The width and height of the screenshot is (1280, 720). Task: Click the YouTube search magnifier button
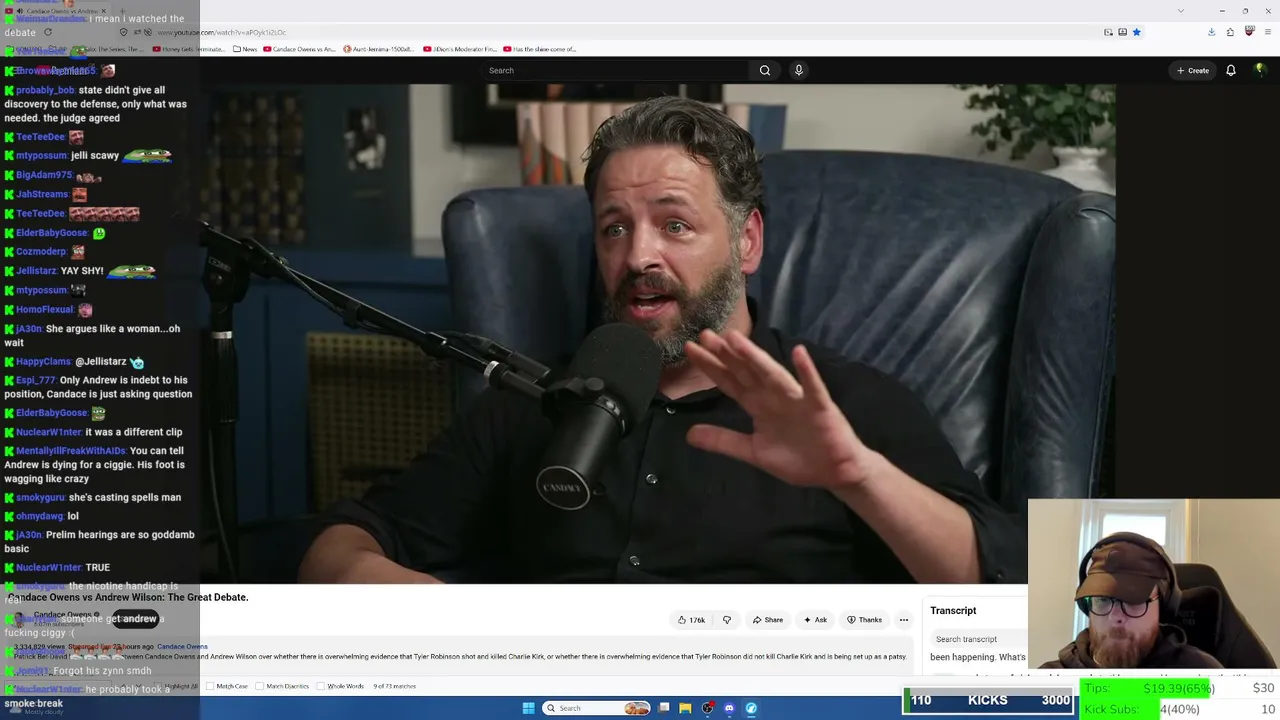[765, 70]
